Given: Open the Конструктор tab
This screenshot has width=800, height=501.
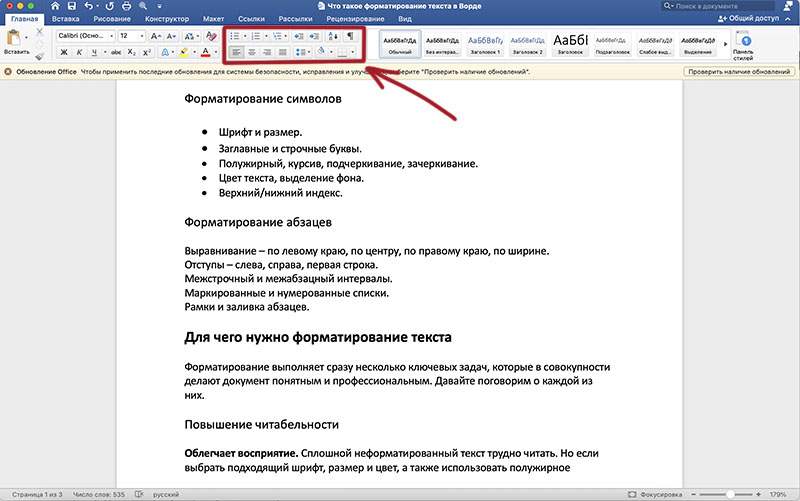Looking at the screenshot, I should tap(167, 19).
